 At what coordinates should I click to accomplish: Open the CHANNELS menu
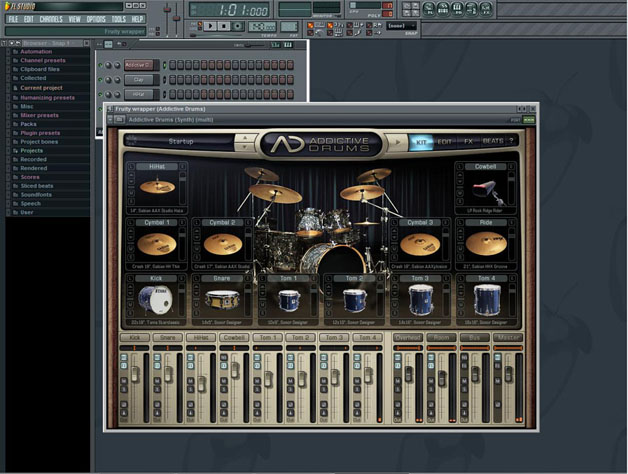[51, 19]
